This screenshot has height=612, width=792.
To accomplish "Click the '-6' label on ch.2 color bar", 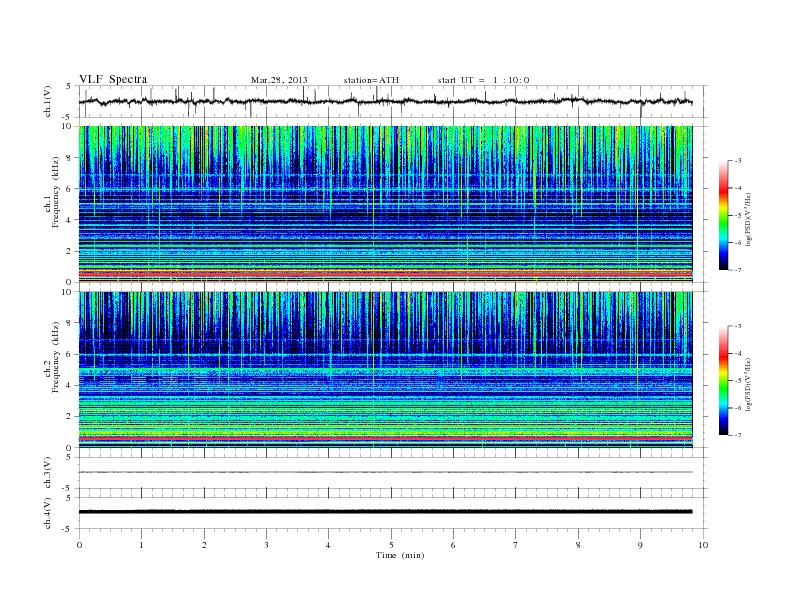I will (738, 407).
